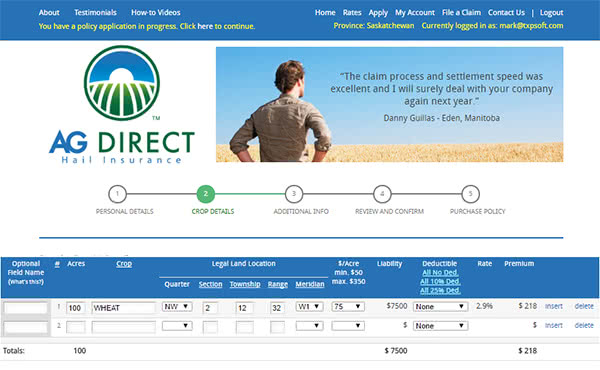Click the logged-in email mark@txpsoft.com
600x370 pixels.
pyautogui.click(x=531, y=26)
